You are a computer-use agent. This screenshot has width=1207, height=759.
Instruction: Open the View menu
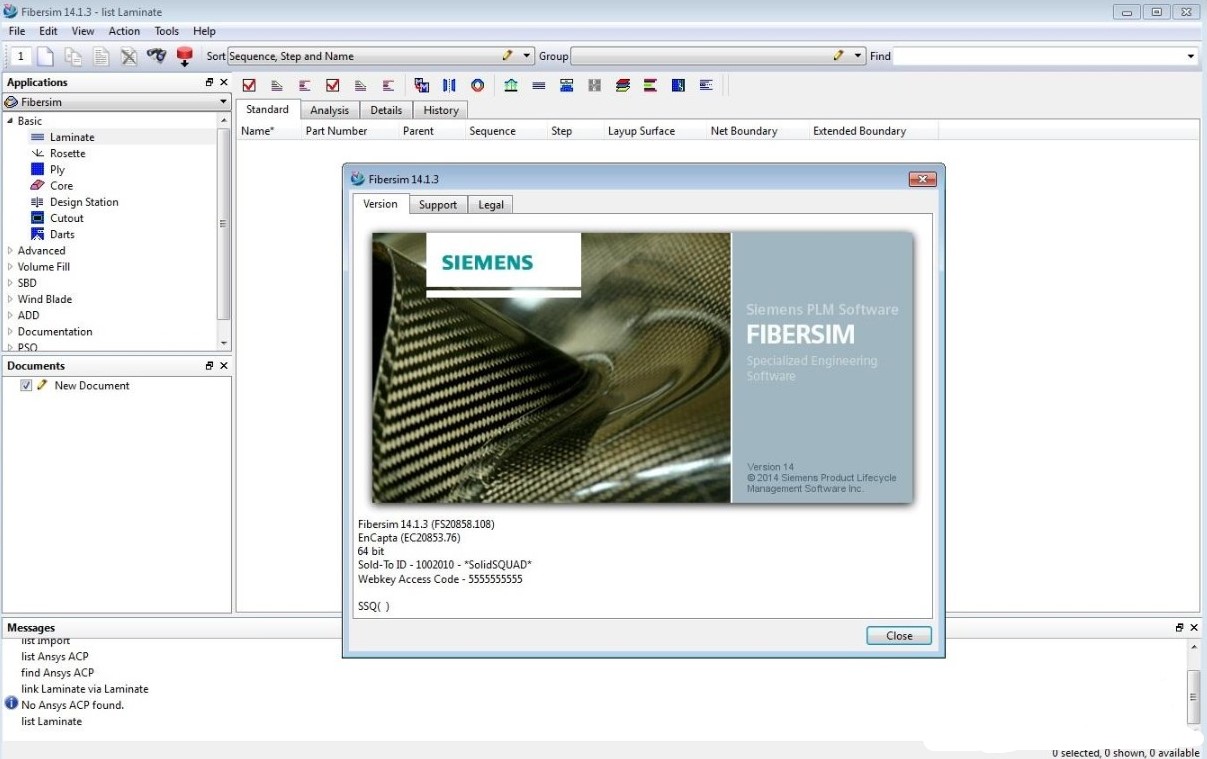83,31
